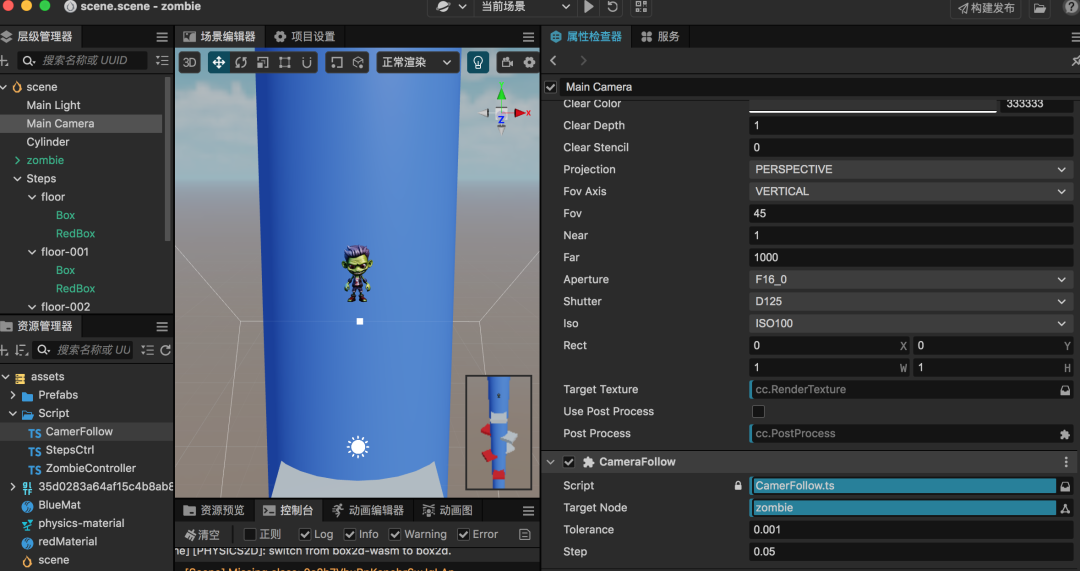Open the project folder icon in top bar
Screen dimensions: 1080x571
[x=1039, y=8]
